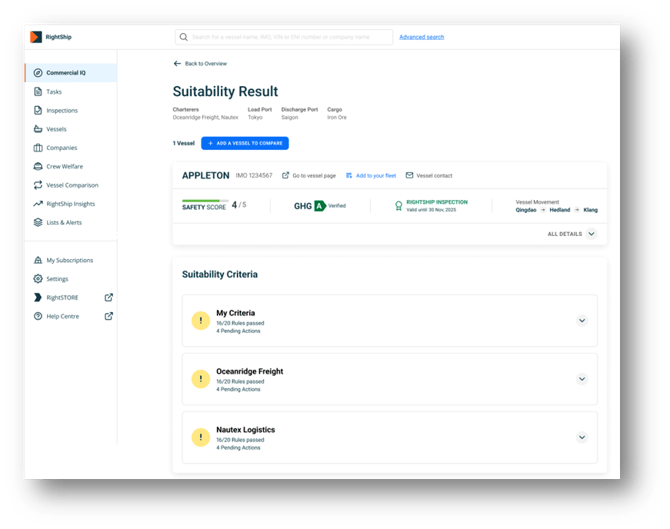Click the Oceanridge Freight warning icon
Screen dimensions: 670x529
[199, 378]
